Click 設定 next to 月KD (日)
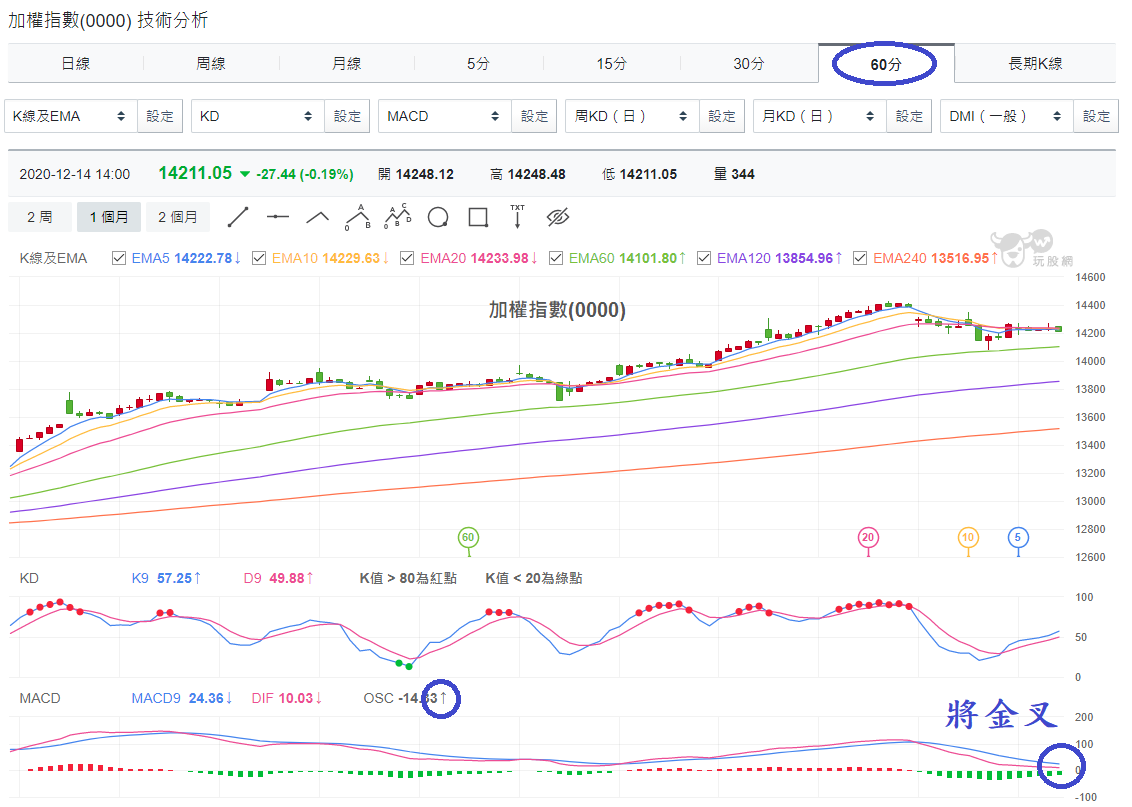Viewport: 1132px width, 807px height. click(909, 116)
